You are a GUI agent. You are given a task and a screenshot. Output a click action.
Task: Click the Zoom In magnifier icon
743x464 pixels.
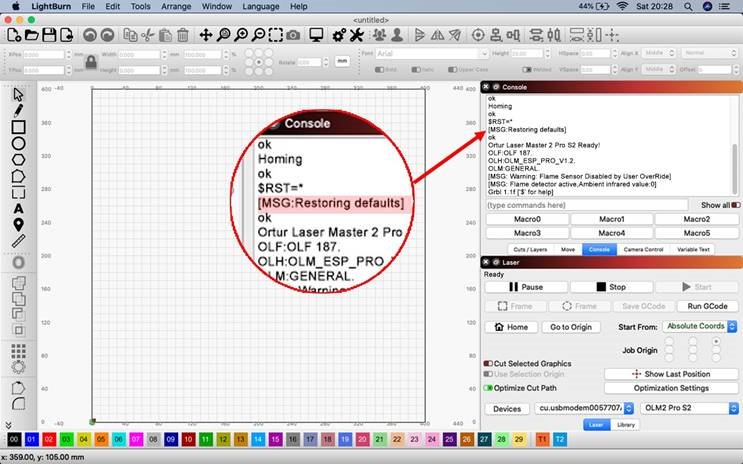[x=241, y=35]
